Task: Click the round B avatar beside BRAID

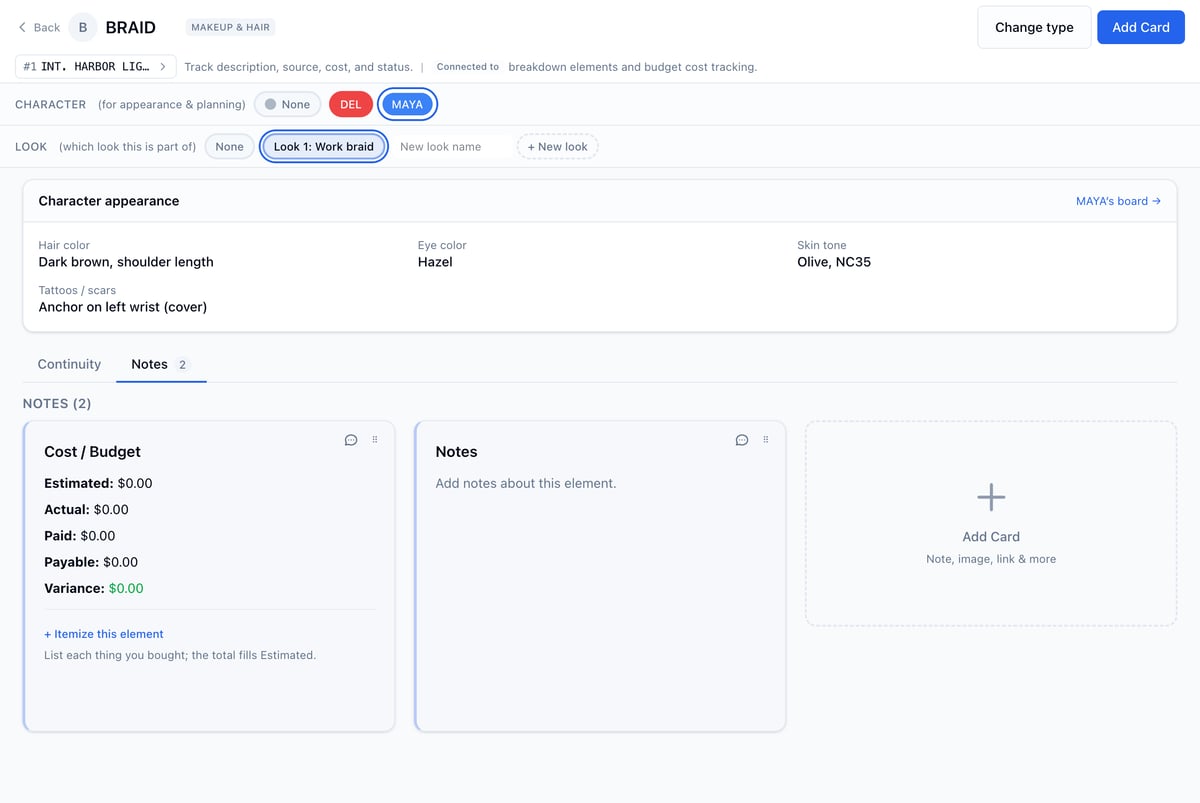Action: coord(82,27)
